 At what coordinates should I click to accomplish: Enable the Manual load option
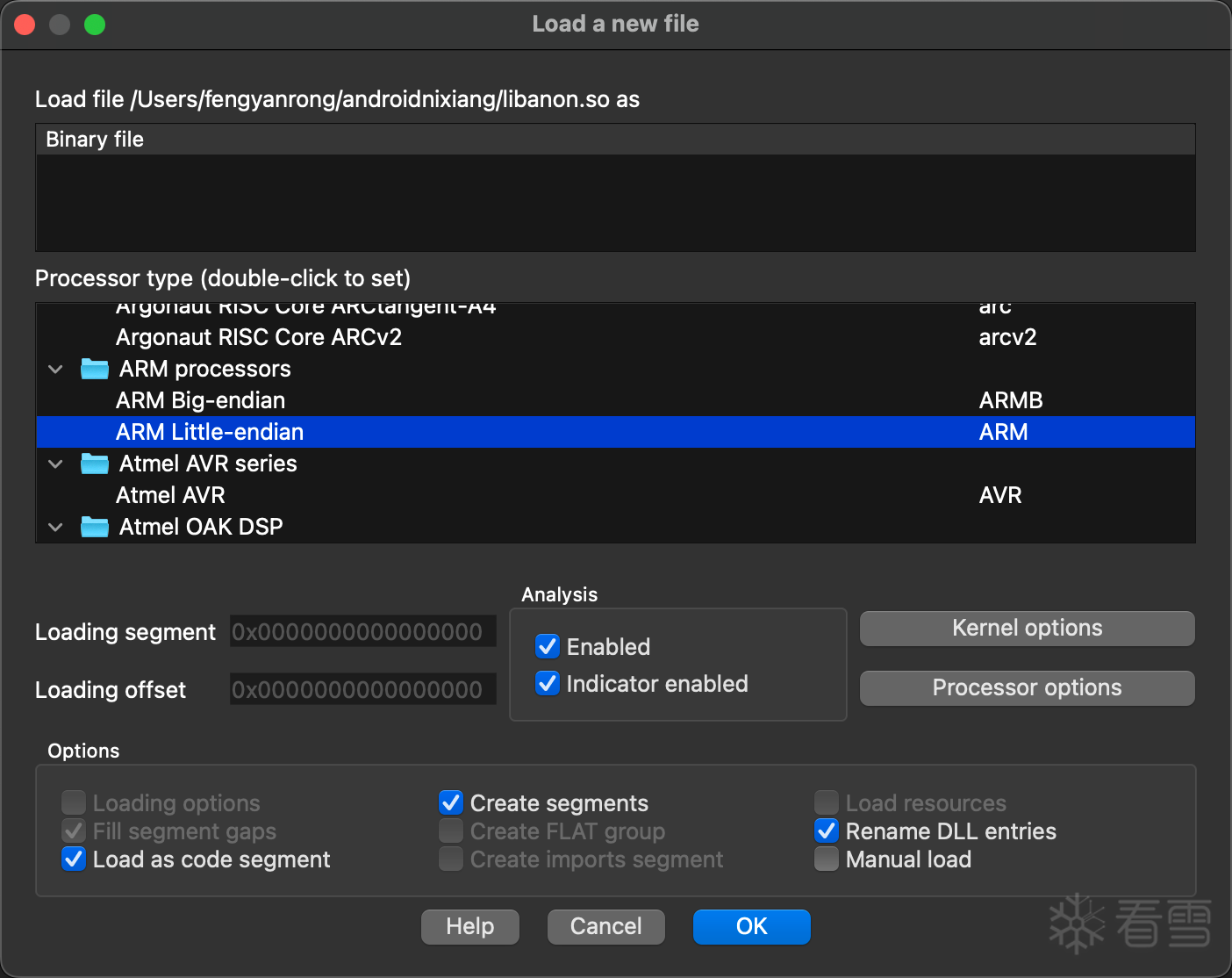[x=827, y=859]
